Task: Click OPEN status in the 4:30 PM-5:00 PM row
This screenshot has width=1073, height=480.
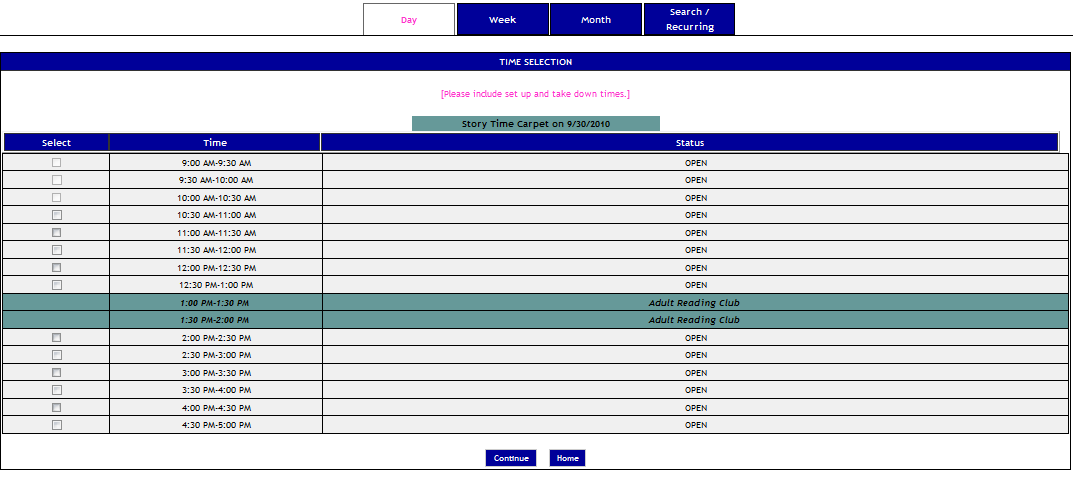Action: pos(695,425)
